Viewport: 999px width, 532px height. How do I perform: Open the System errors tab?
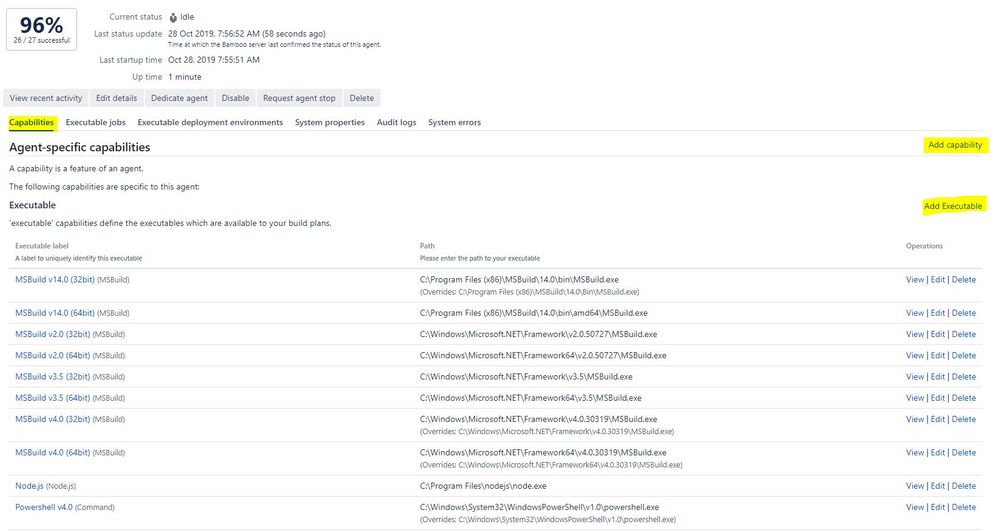[x=454, y=122]
